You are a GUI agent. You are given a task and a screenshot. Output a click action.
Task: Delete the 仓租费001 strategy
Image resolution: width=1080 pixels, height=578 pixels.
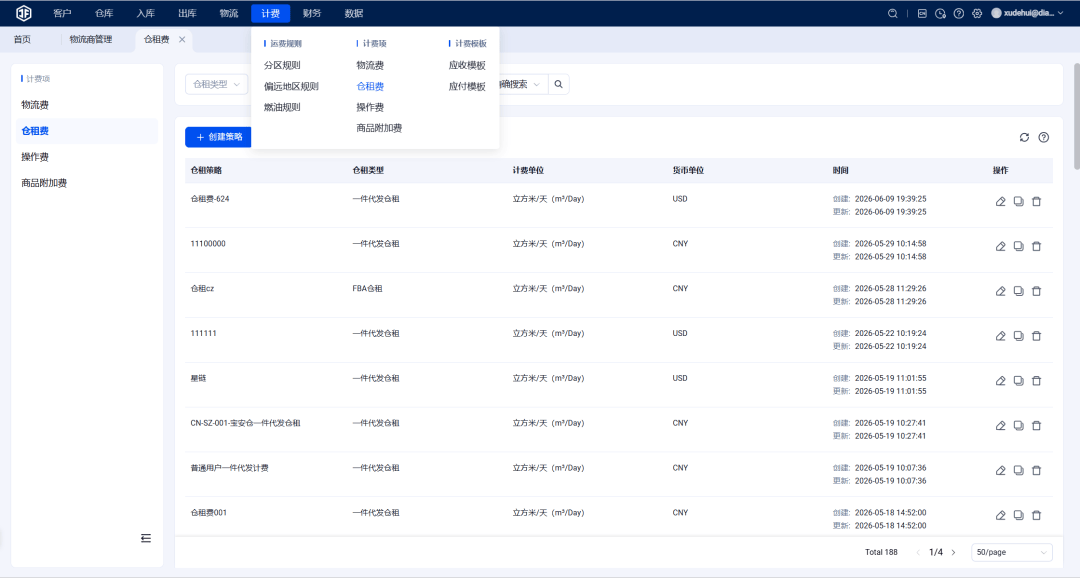click(x=1036, y=515)
